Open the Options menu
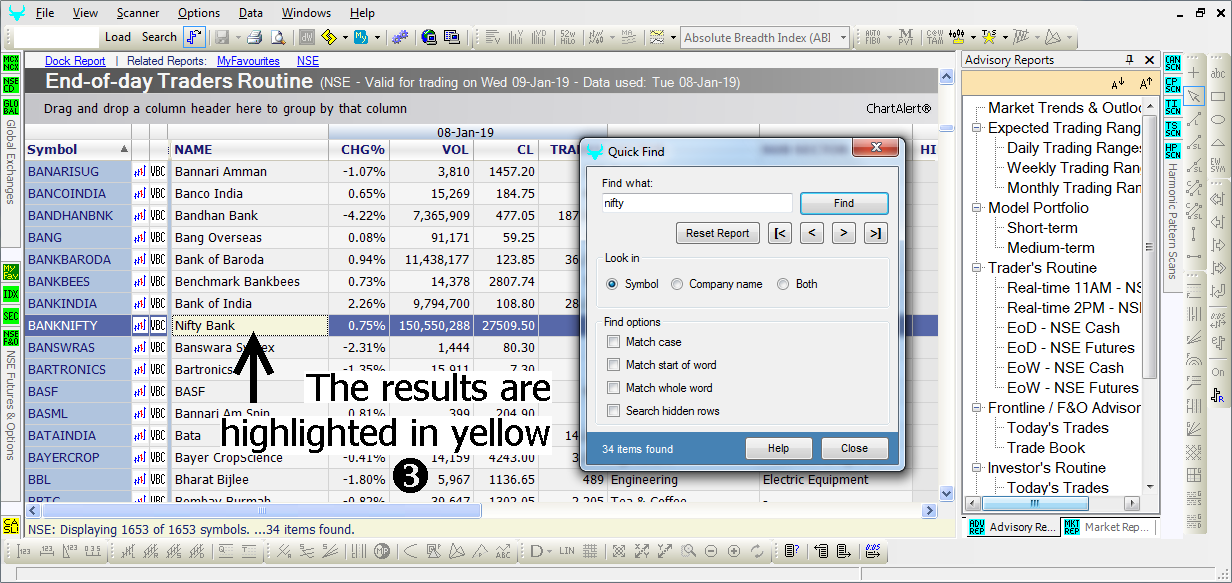This screenshot has height=583, width=1232. click(x=199, y=13)
